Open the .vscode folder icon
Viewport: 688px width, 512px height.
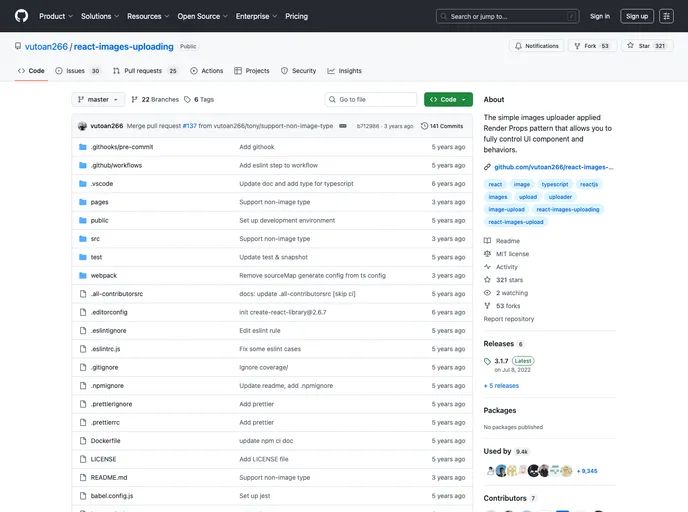(82, 184)
